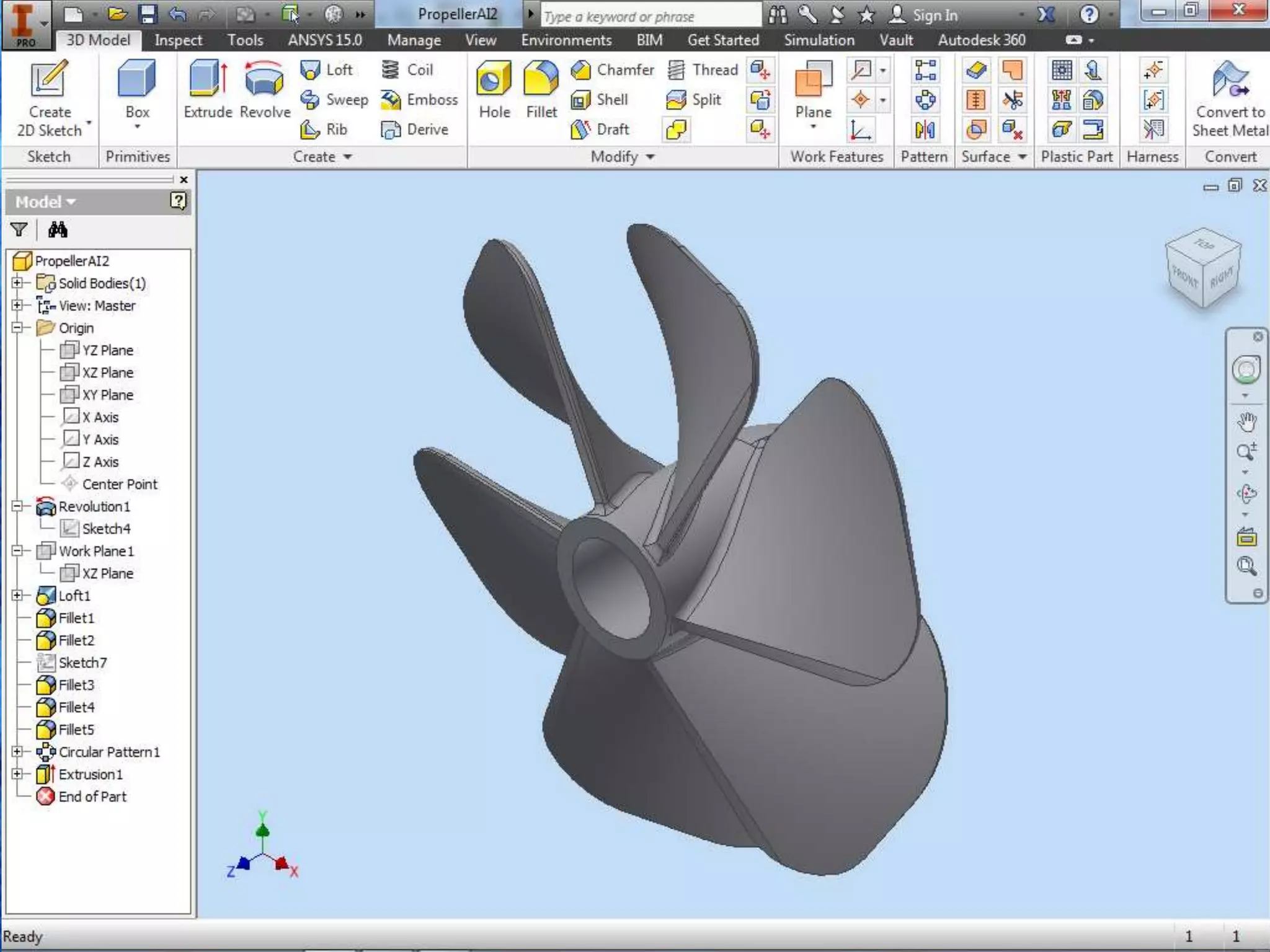The image size is (1270, 952).
Task: Select Fillet3 in the model tree
Action: (x=76, y=685)
